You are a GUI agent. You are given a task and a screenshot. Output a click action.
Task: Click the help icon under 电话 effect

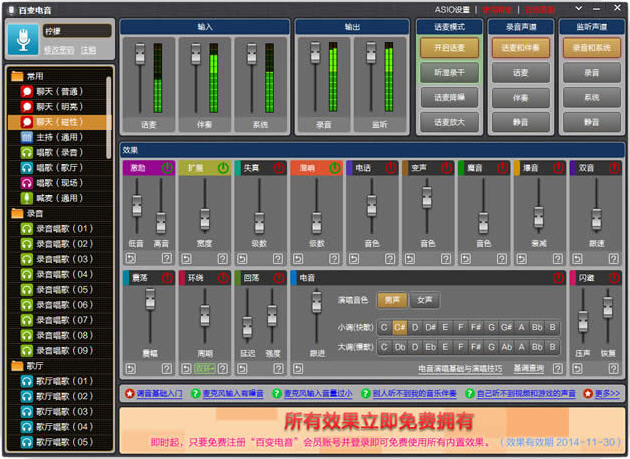391,258
